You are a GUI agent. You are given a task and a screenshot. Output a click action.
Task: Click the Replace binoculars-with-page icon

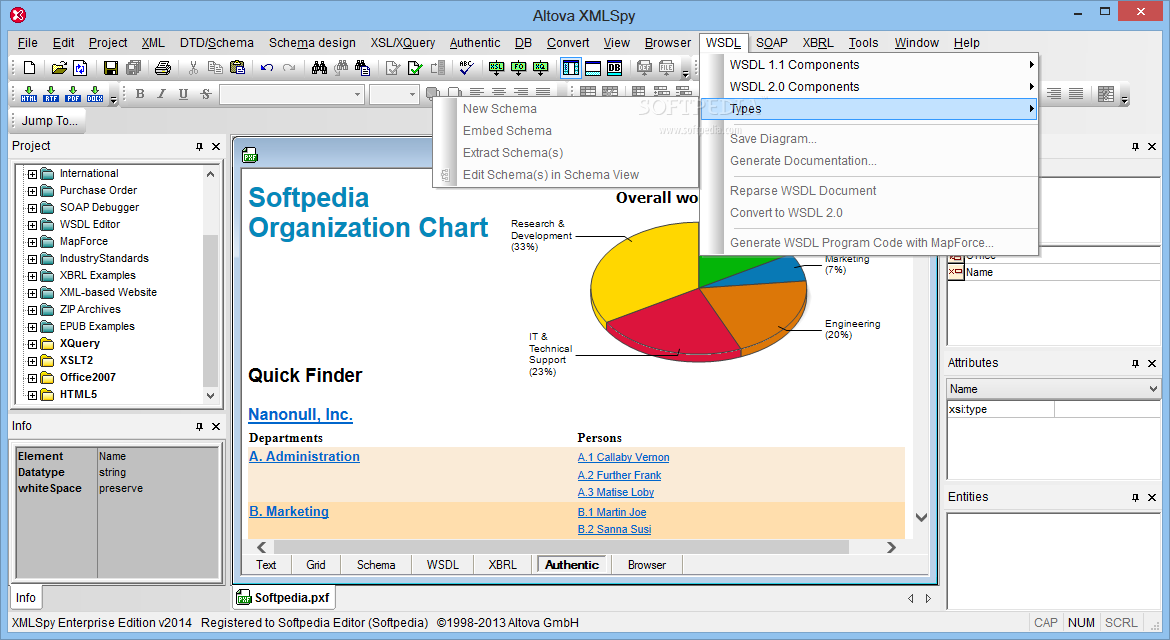coord(363,68)
